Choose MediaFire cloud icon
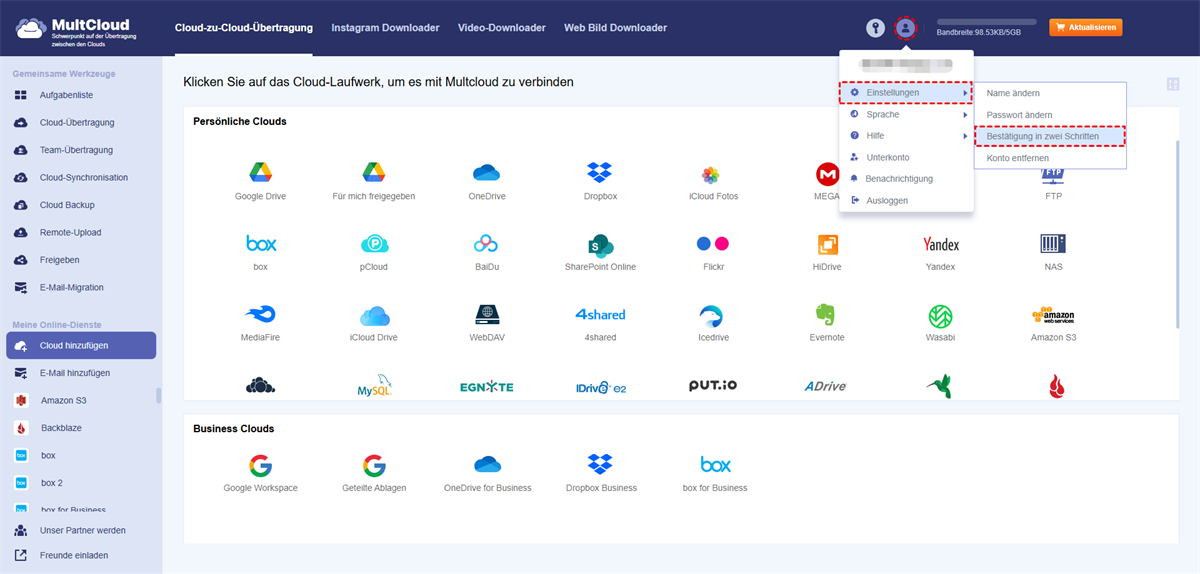The height and width of the screenshot is (574, 1200). (x=260, y=315)
